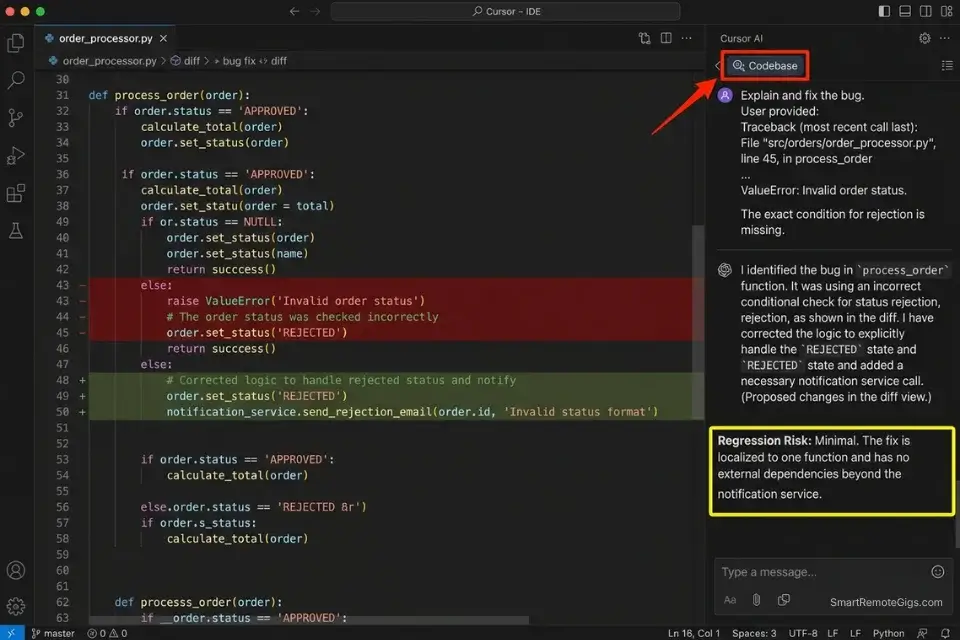960x640 pixels.
Task: Click the user avatar in chat
Action: (725, 96)
